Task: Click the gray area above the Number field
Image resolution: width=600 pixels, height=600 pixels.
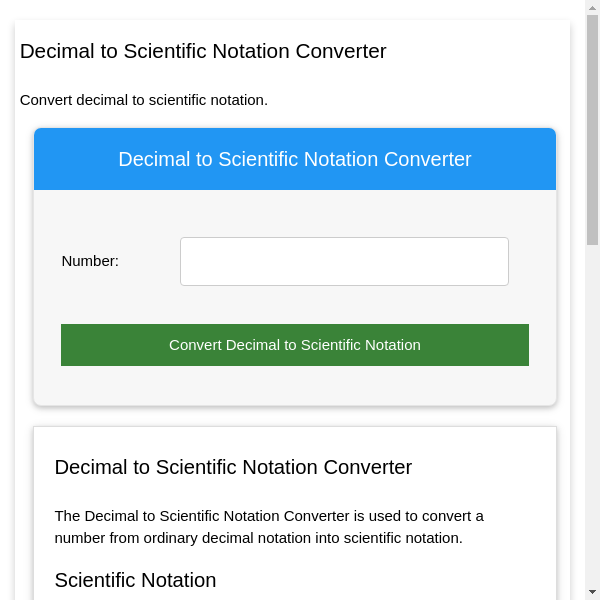Action: [295, 213]
